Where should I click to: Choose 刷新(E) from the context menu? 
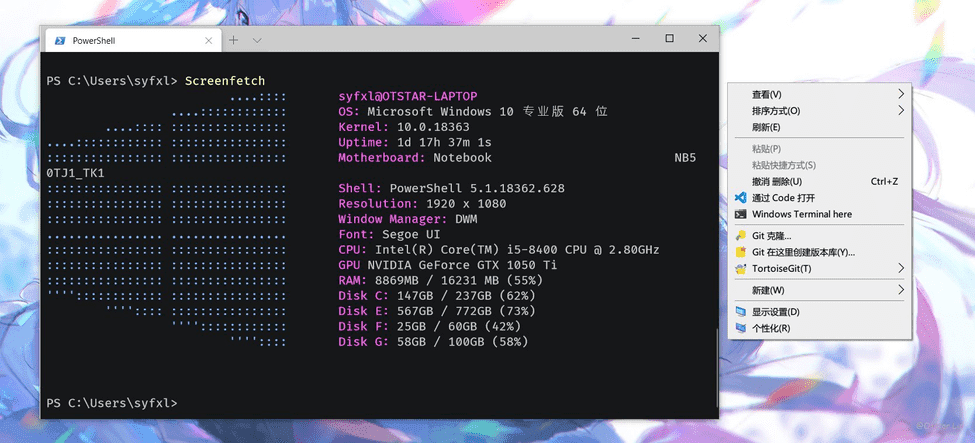[766, 128]
